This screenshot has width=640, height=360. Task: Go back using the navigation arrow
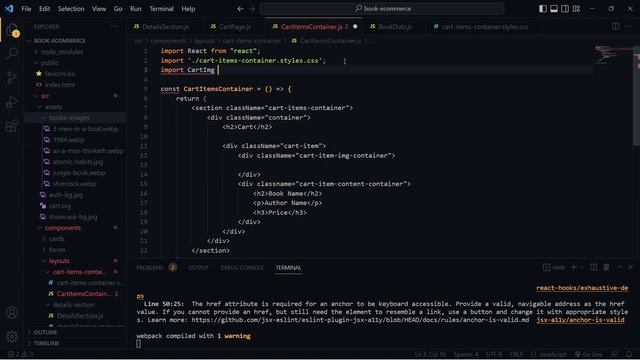pyautogui.click(x=240, y=9)
